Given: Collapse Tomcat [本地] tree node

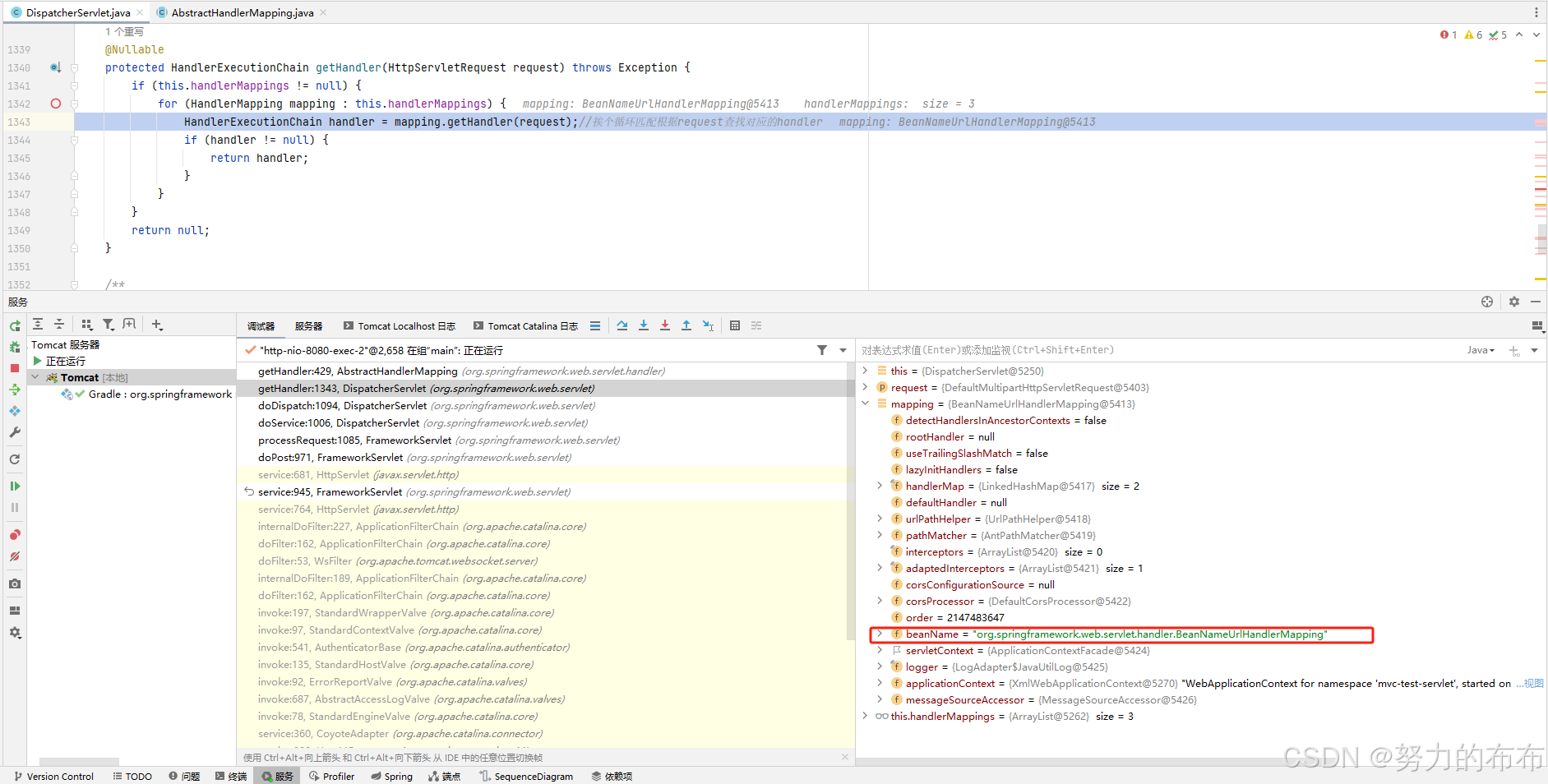Looking at the screenshot, I should pyautogui.click(x=35, y=377).
